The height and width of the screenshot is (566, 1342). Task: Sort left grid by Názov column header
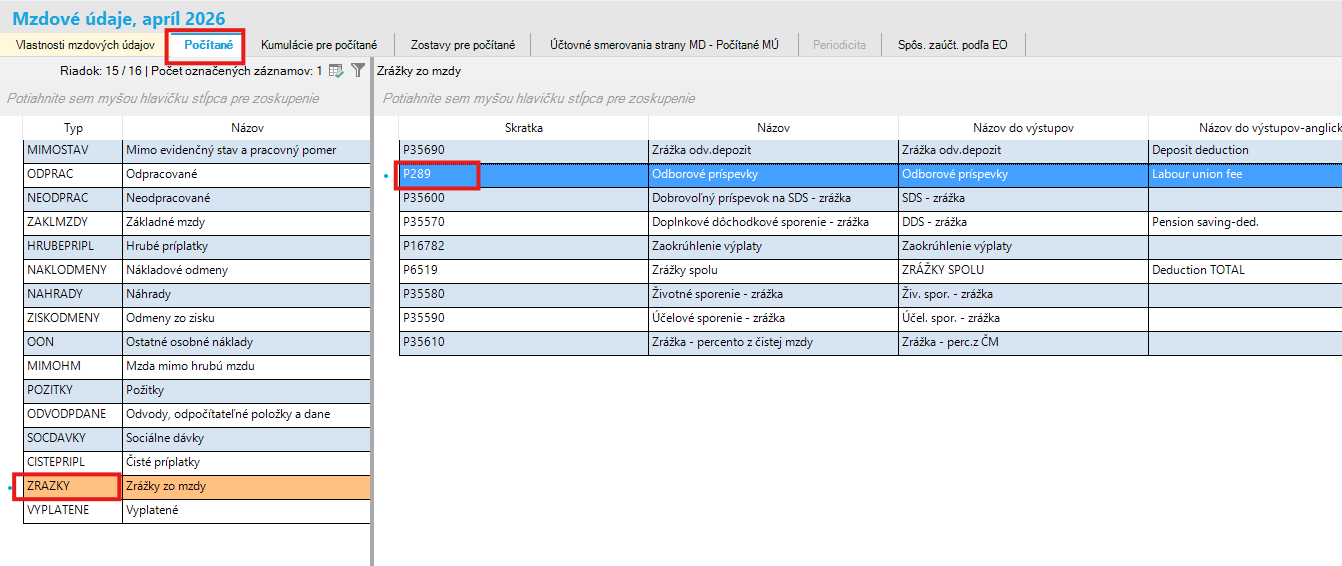pyautogui.click(x=247, y=128)
